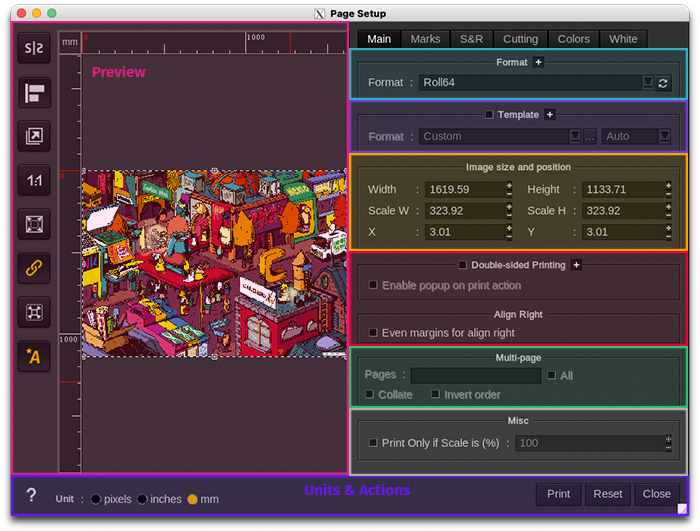Check Print Only if Scale is (%)
The image size is (700, 531).
[x=373, y=443]
